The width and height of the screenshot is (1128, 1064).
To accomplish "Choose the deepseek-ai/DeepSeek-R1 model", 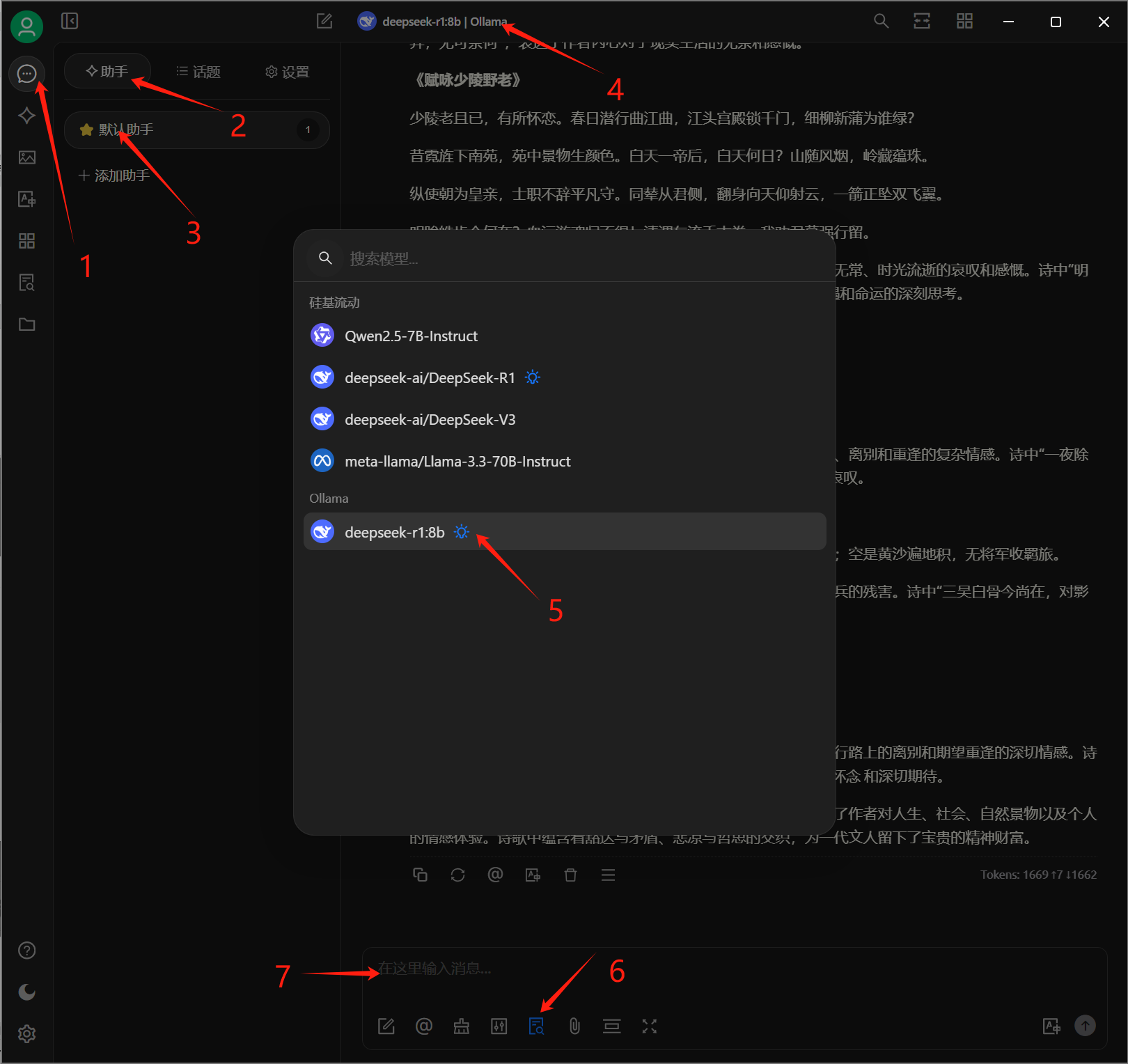I will click(565, 378).
